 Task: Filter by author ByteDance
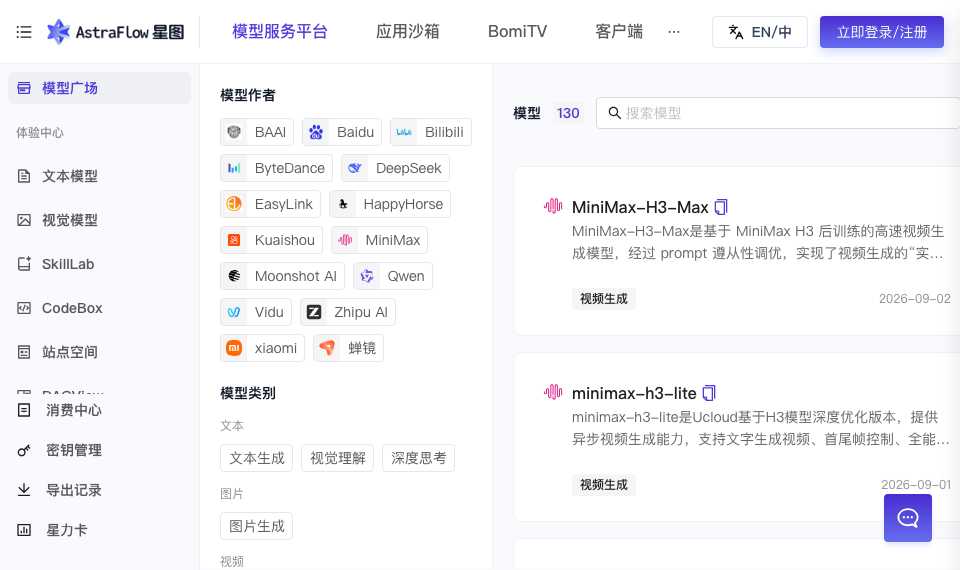276,168
